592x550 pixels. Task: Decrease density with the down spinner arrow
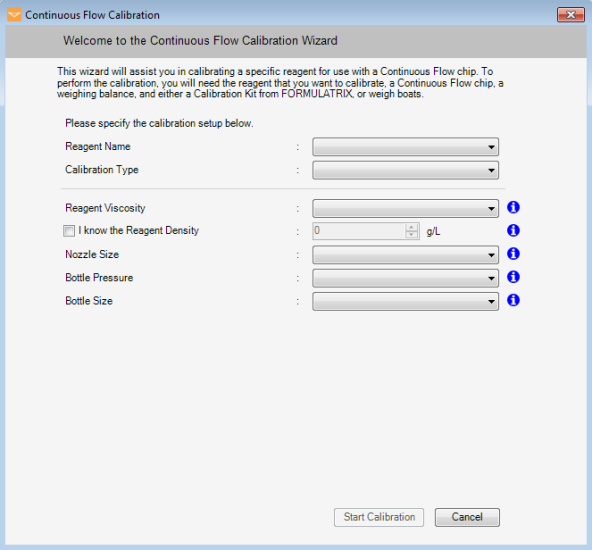[411, 235]
